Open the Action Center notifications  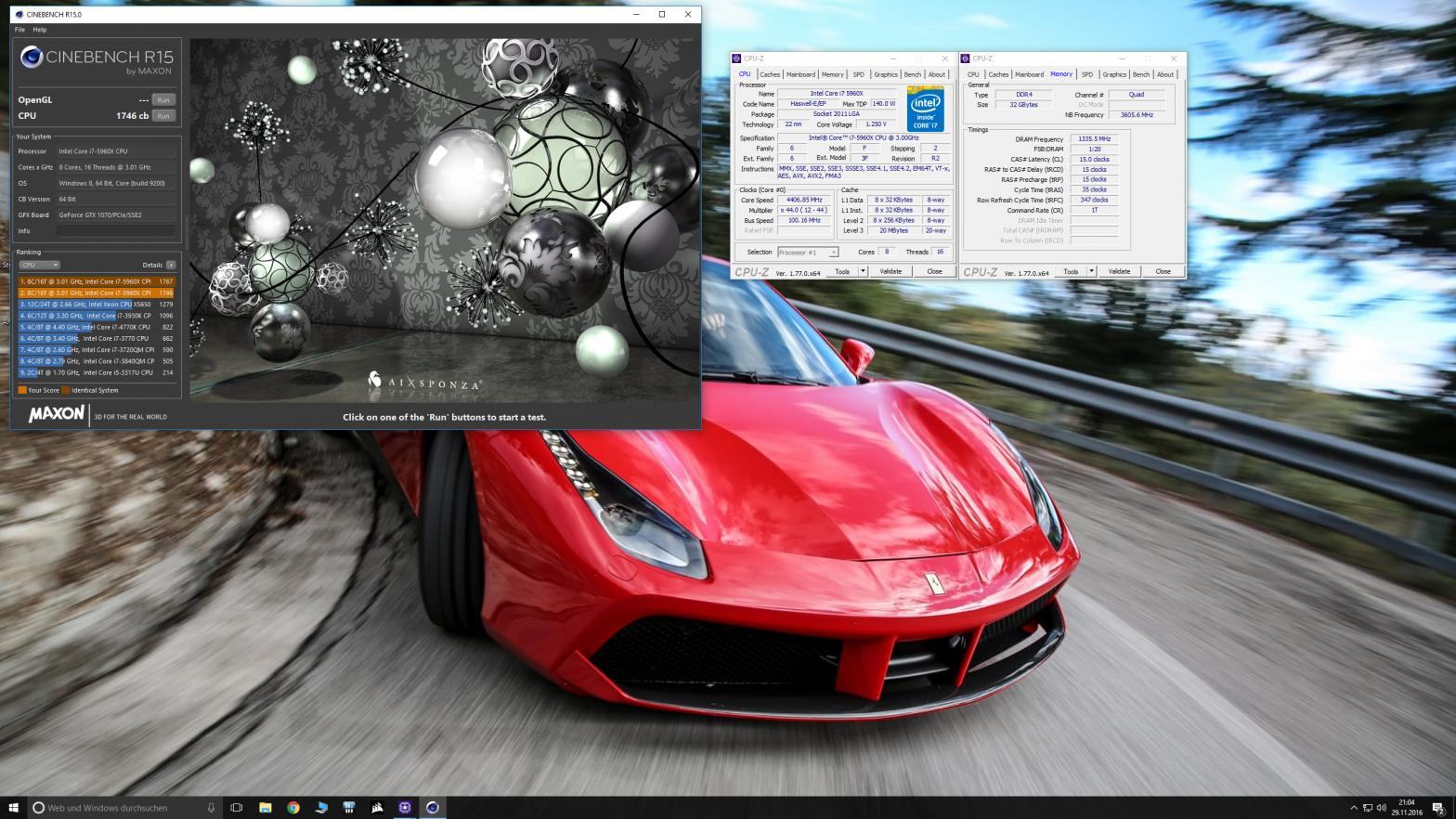[x=1437, y=808]
